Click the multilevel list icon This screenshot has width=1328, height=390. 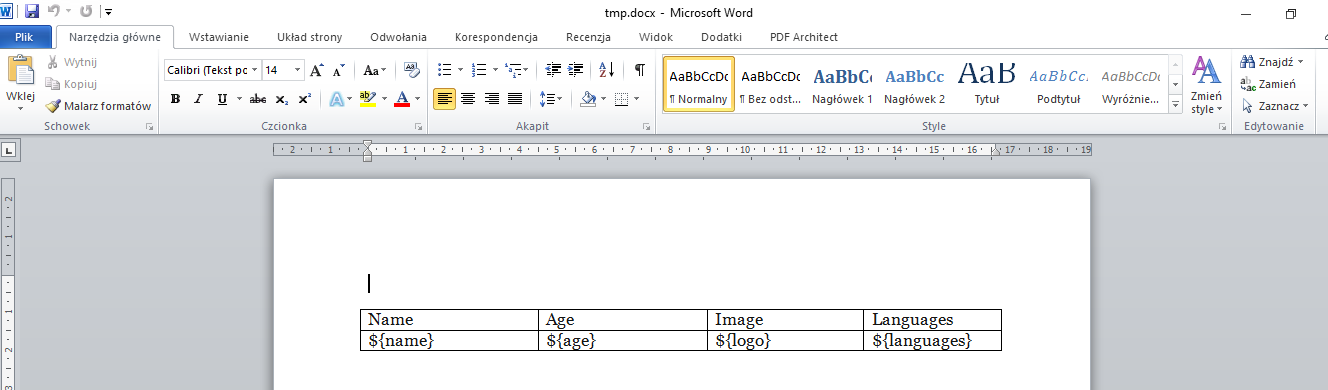coord(512,71)
